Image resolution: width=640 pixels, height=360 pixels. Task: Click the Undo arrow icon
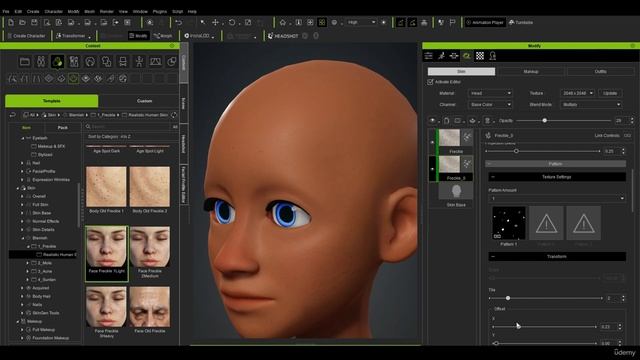pos(178,22)
